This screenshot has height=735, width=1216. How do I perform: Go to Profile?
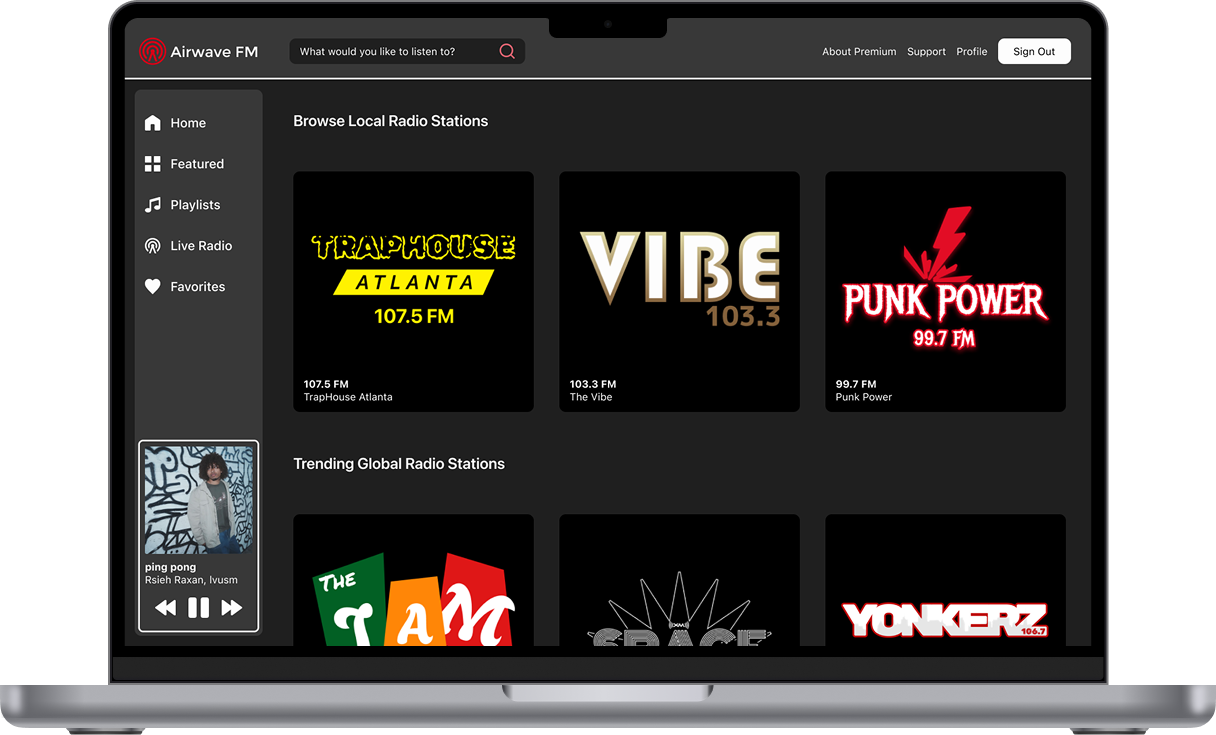(971, 52)
